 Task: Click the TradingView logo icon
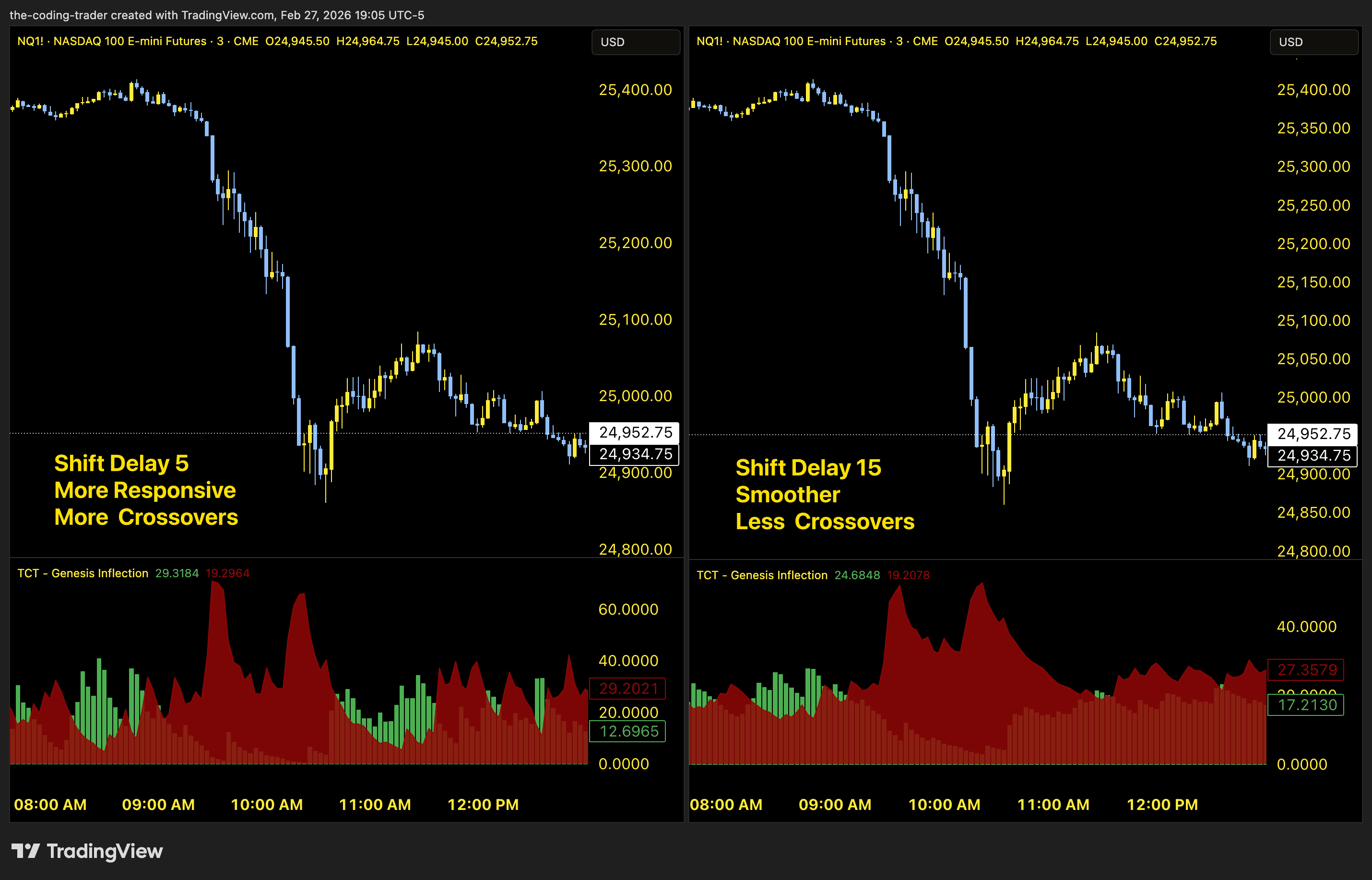(x=25, y=851)
